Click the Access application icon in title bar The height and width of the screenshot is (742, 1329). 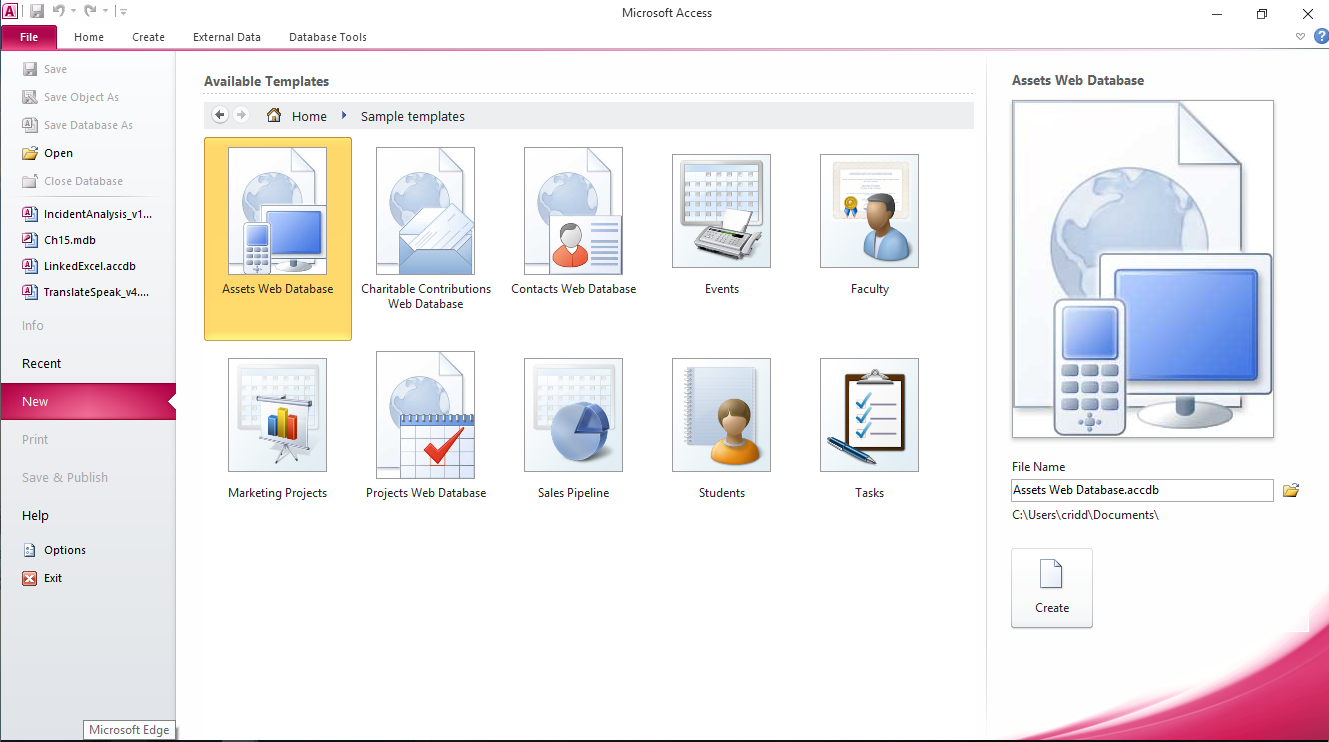pos(10,11)
